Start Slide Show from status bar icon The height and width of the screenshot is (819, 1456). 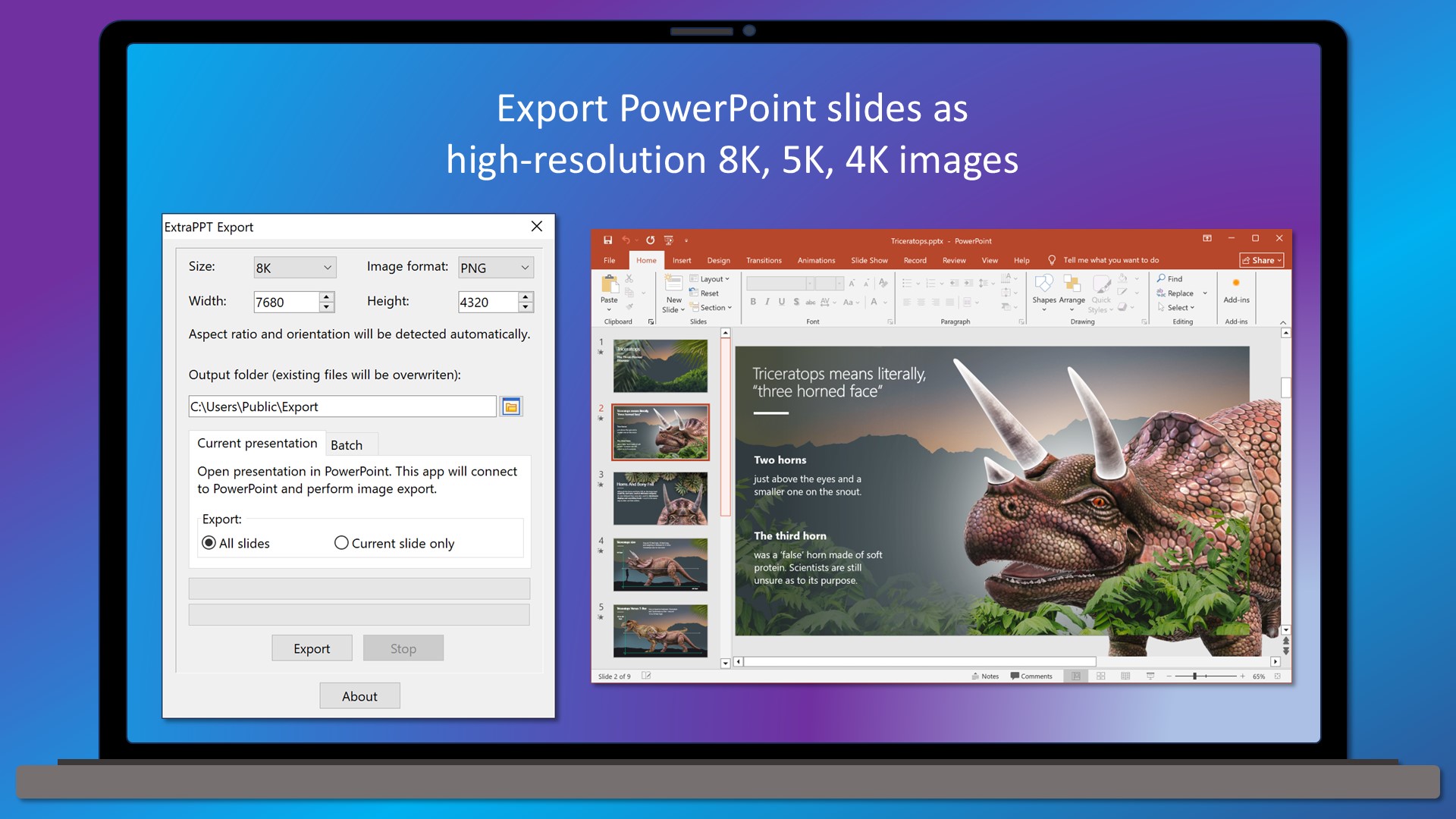click(x=1150, y=676)
